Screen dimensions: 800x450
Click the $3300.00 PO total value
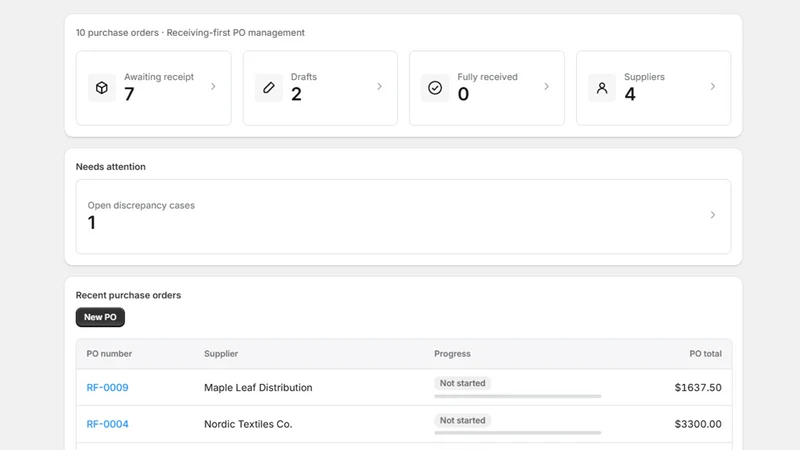698,424
